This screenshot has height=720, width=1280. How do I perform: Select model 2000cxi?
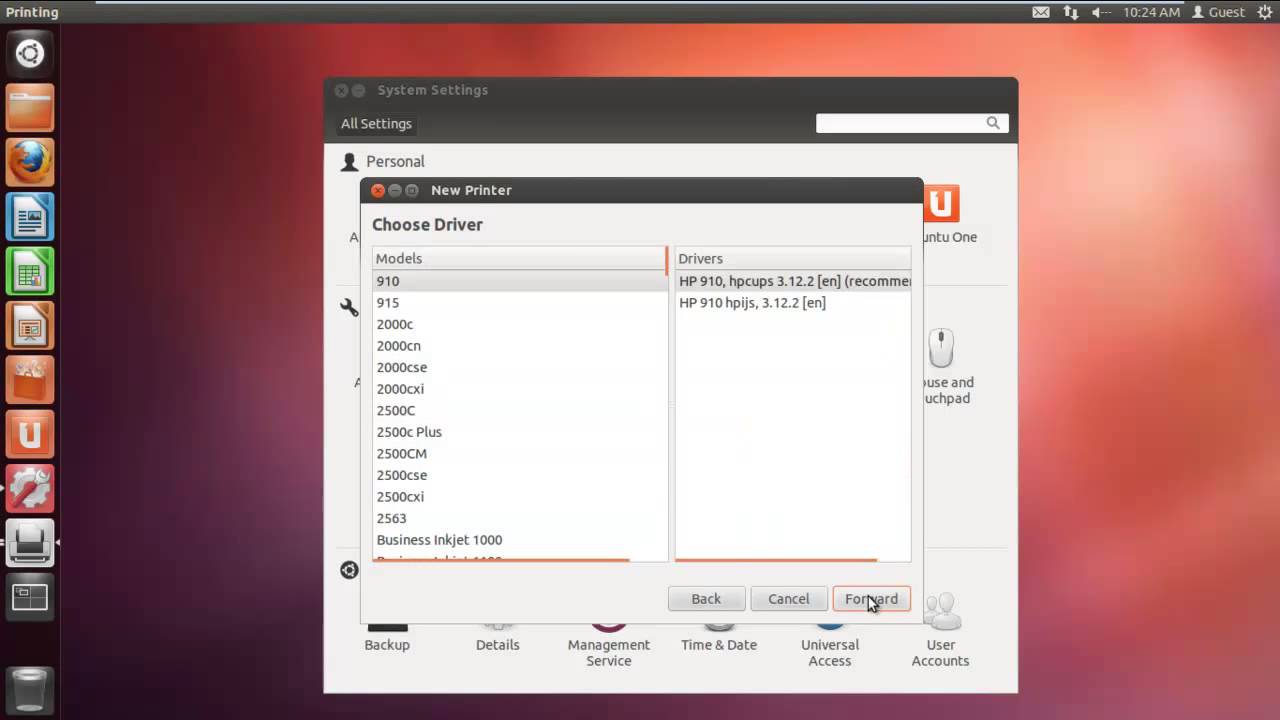(x=520, y=389)
